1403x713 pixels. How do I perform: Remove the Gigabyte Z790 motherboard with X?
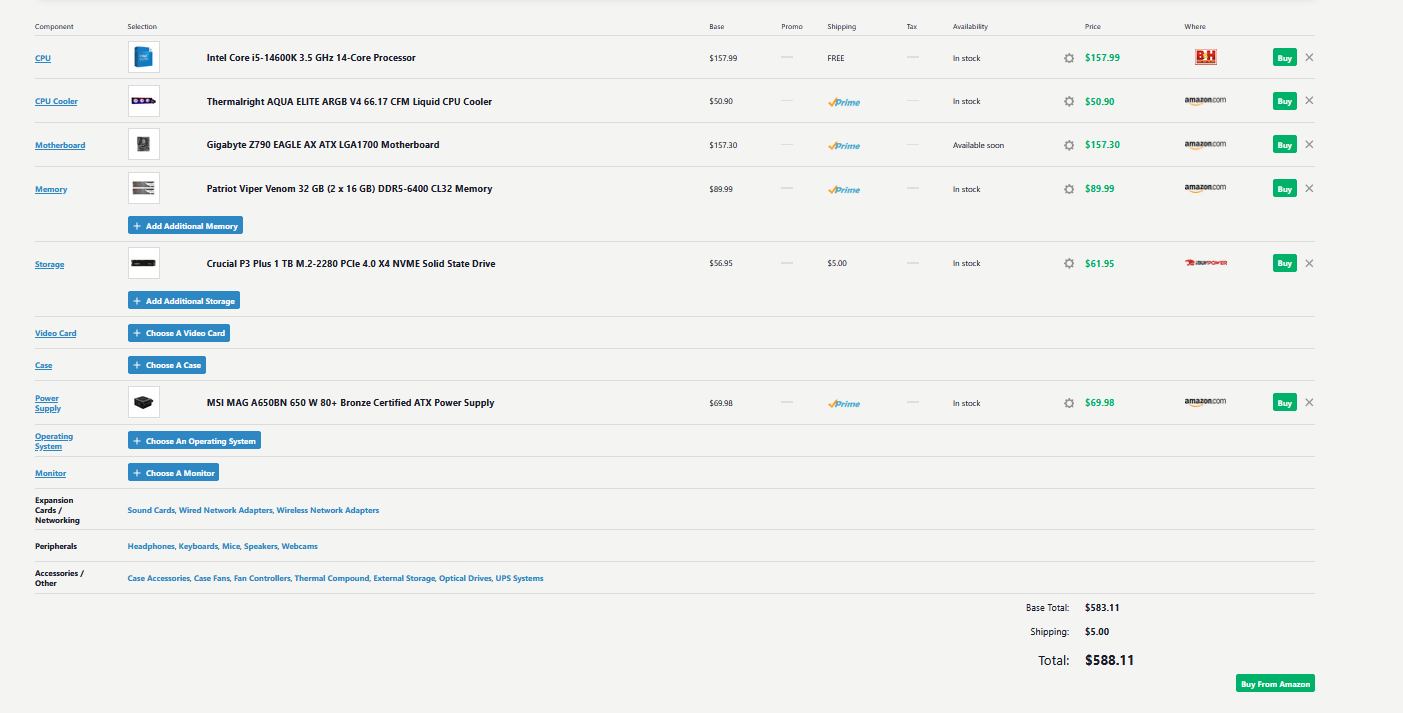point(1309,144)
